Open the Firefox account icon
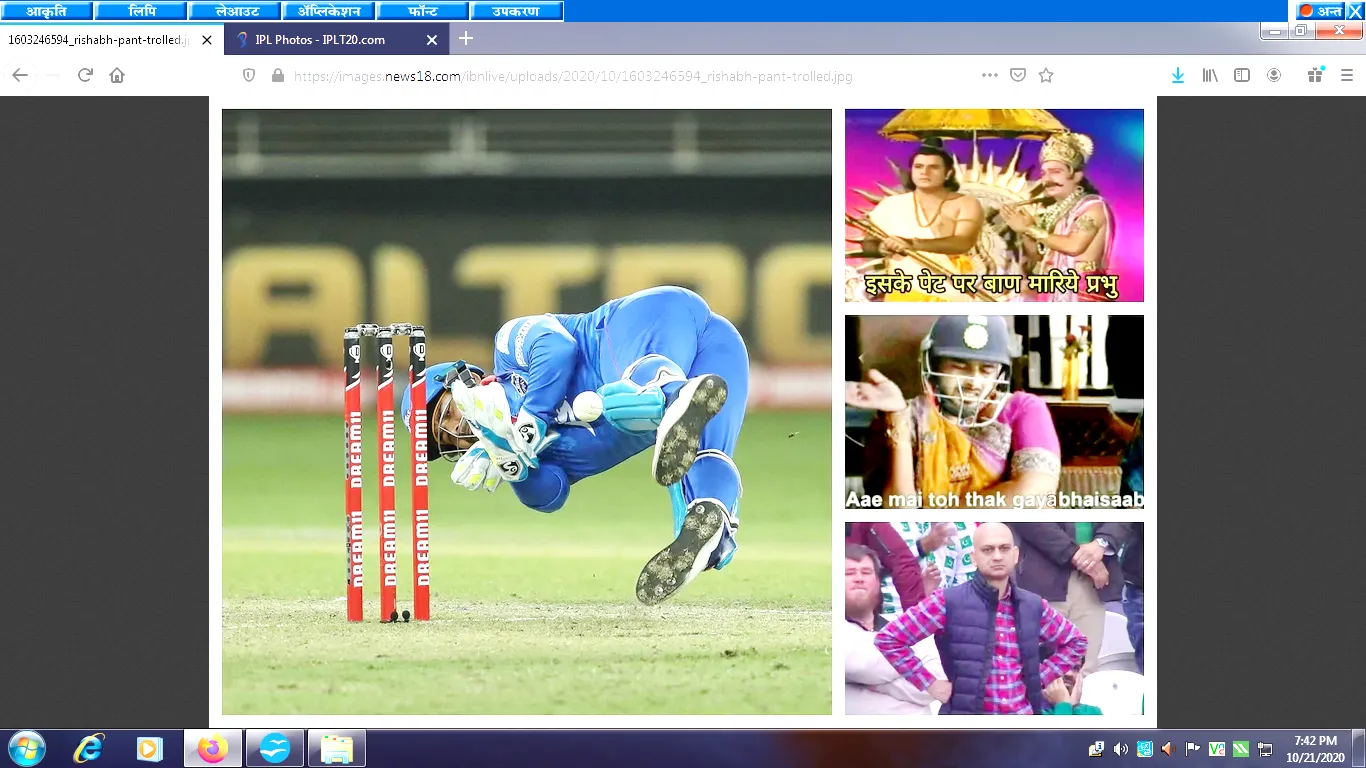 coord(1274,75)
